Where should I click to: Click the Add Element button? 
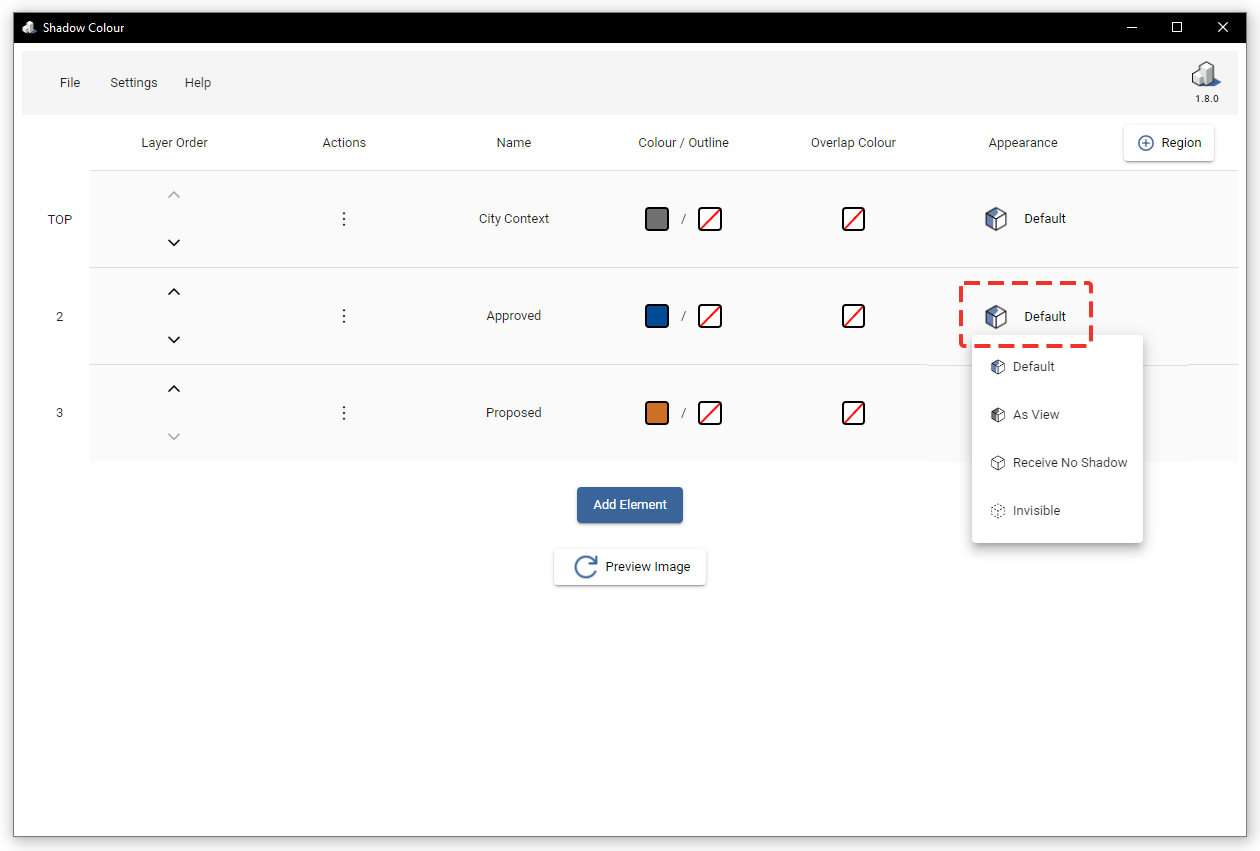(630, 505)
